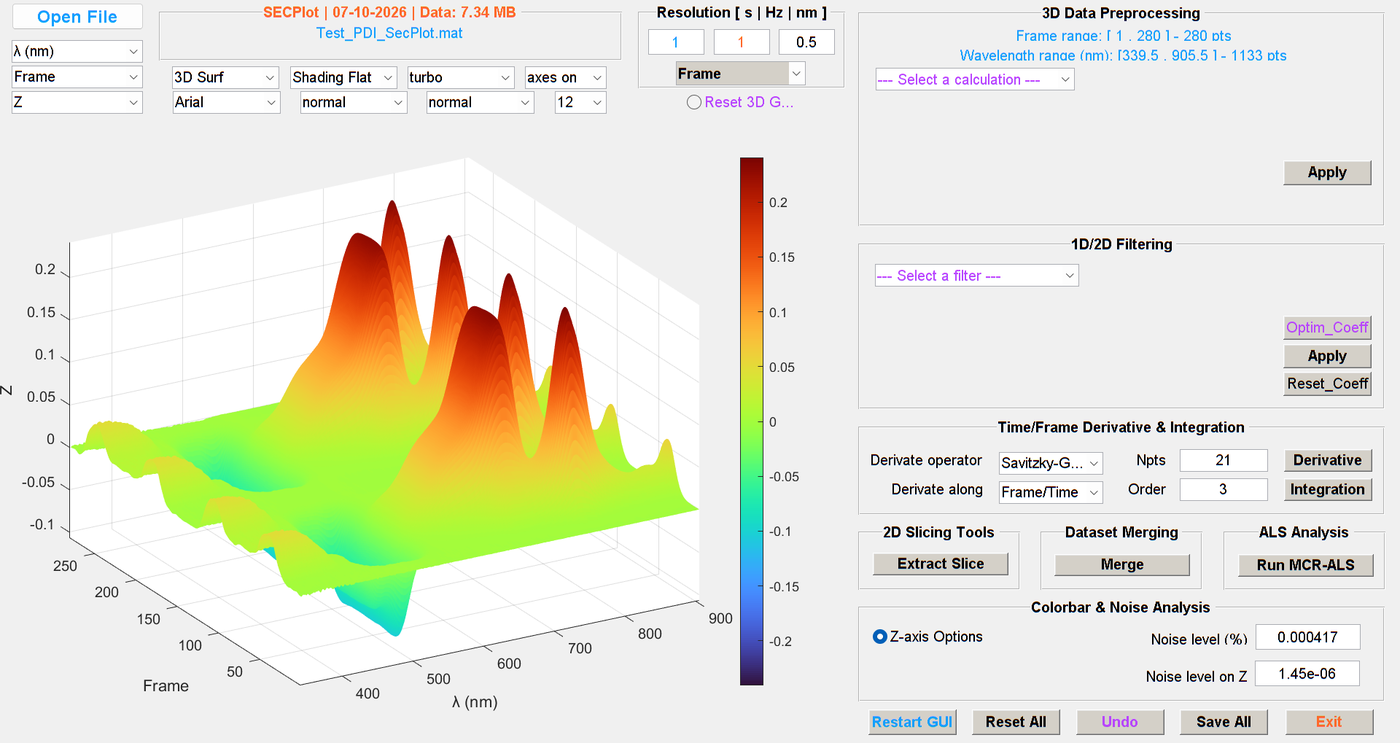Click the Run MCR-ALS button

(1306, 564)
